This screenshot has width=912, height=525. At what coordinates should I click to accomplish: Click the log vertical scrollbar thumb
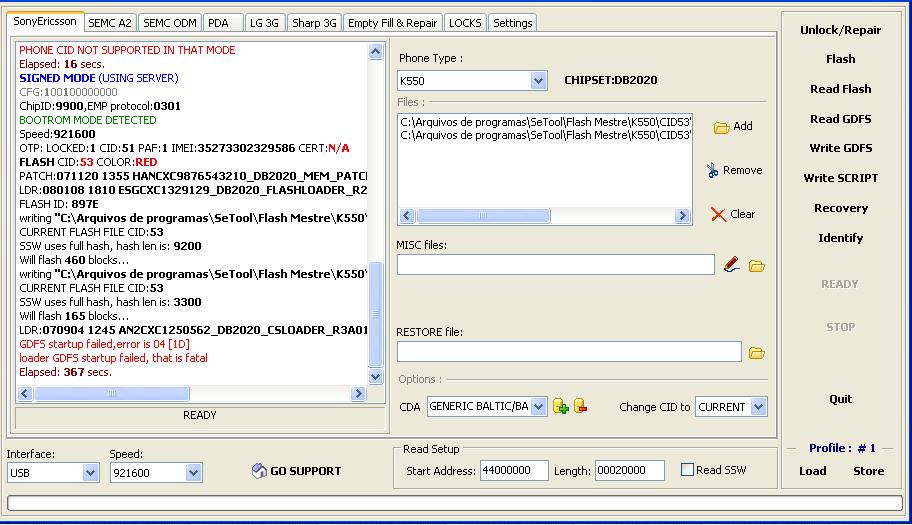click(376, 314)
